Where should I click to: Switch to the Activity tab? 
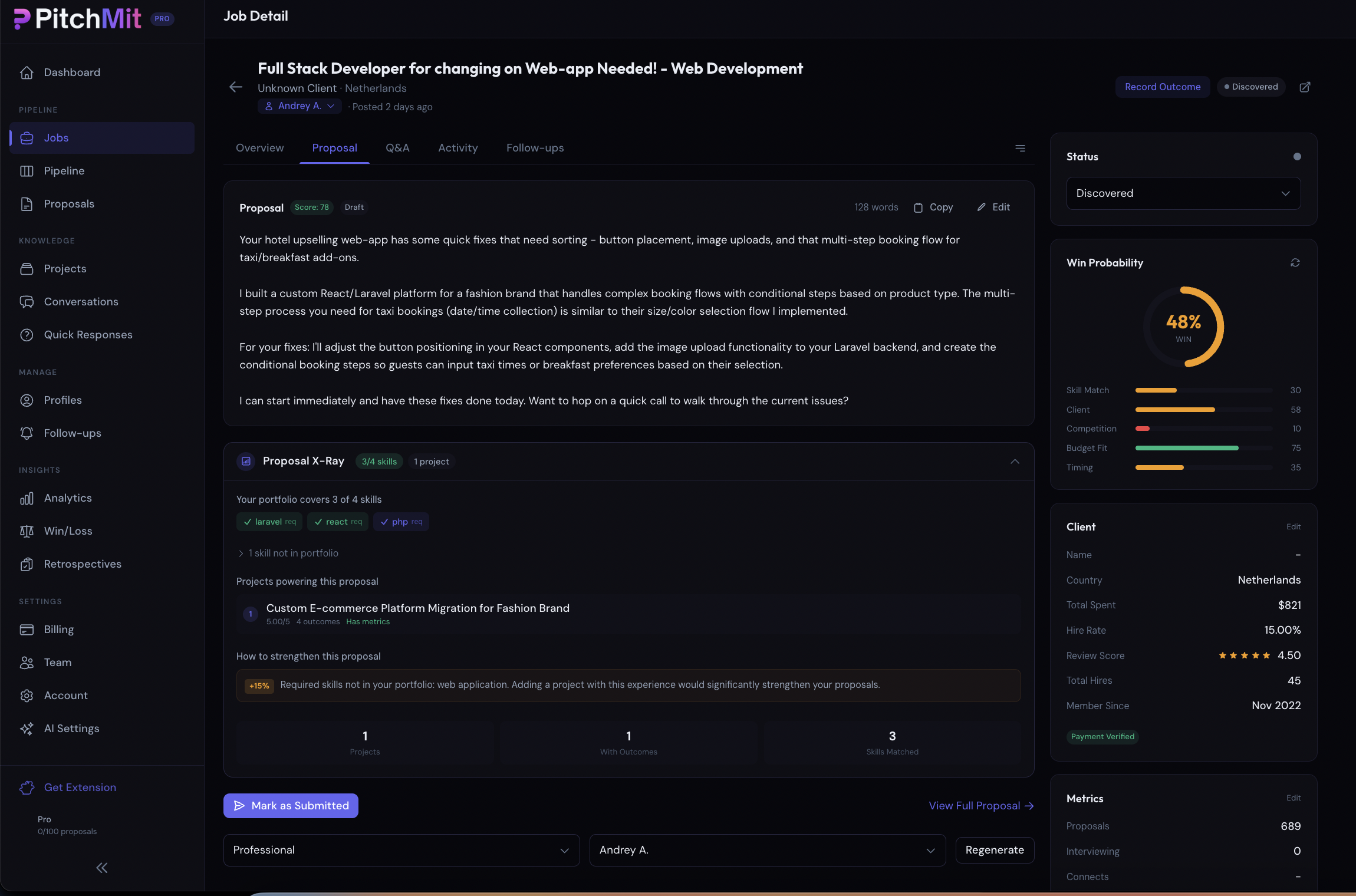458,148
